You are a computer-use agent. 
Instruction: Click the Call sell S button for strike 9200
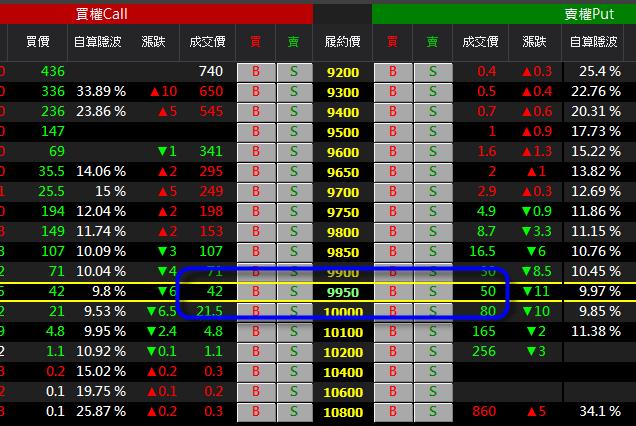(294, 72)
